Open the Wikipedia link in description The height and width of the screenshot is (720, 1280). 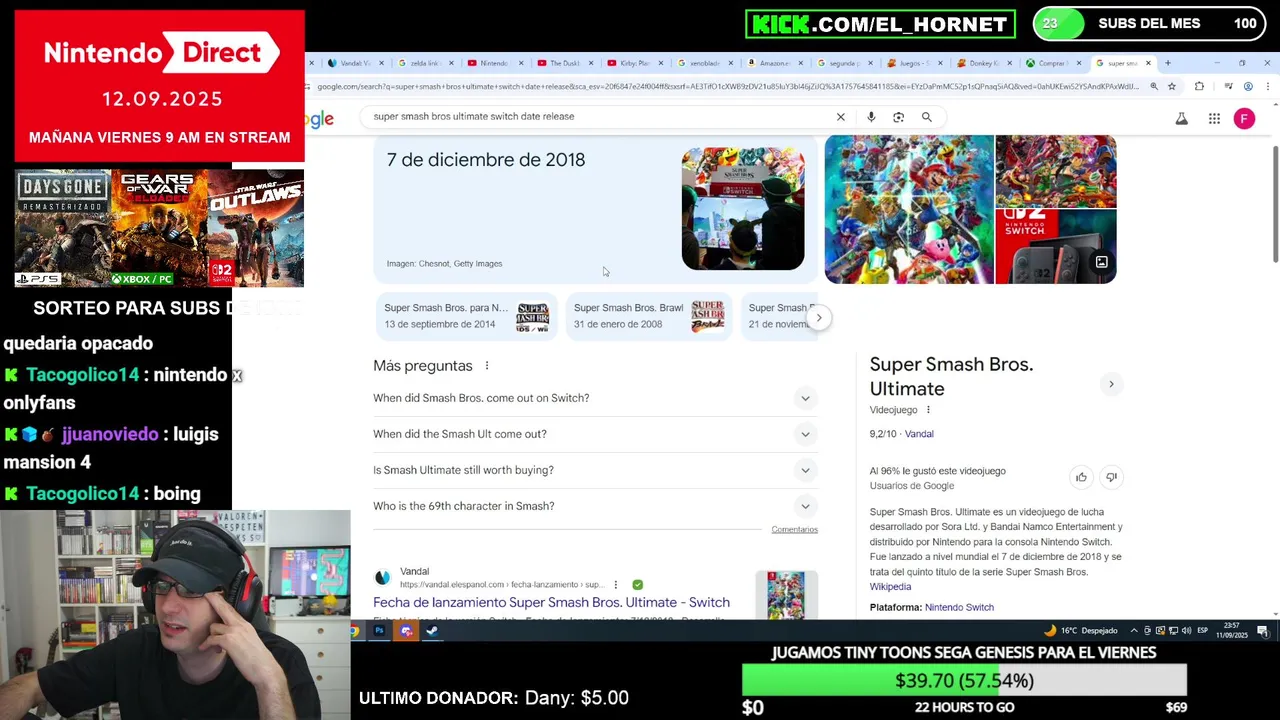[x=890, y=587]
